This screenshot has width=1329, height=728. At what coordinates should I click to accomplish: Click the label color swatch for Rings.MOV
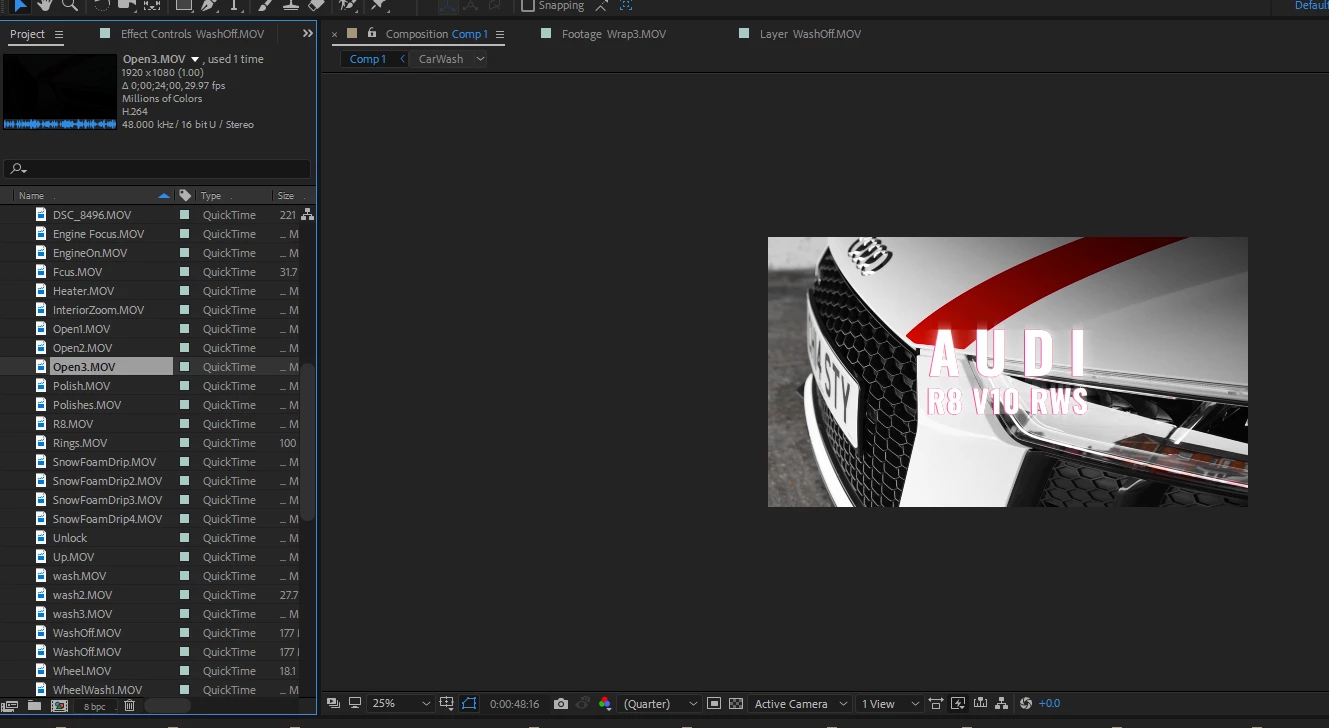click(x=184, y=443)
